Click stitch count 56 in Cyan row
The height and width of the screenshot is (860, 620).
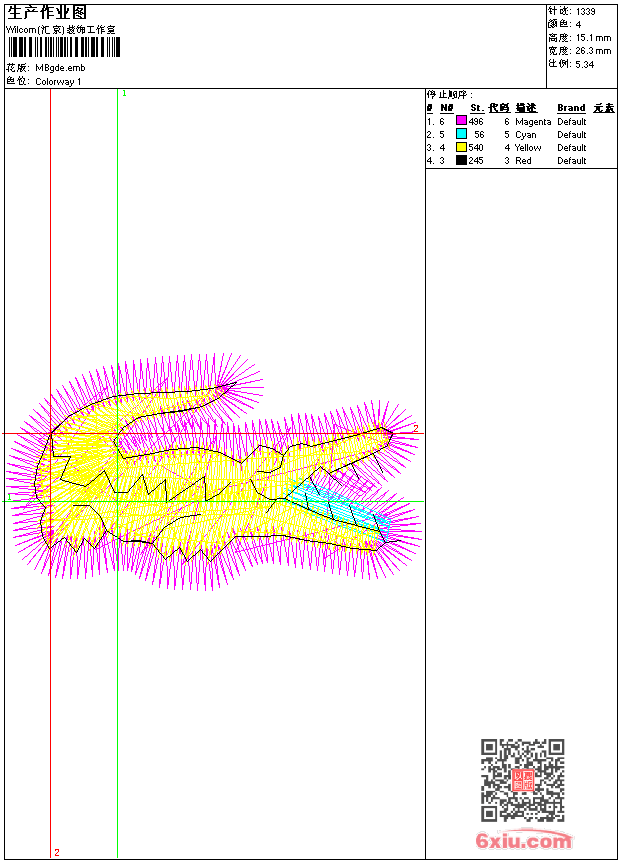pos(479,134)
